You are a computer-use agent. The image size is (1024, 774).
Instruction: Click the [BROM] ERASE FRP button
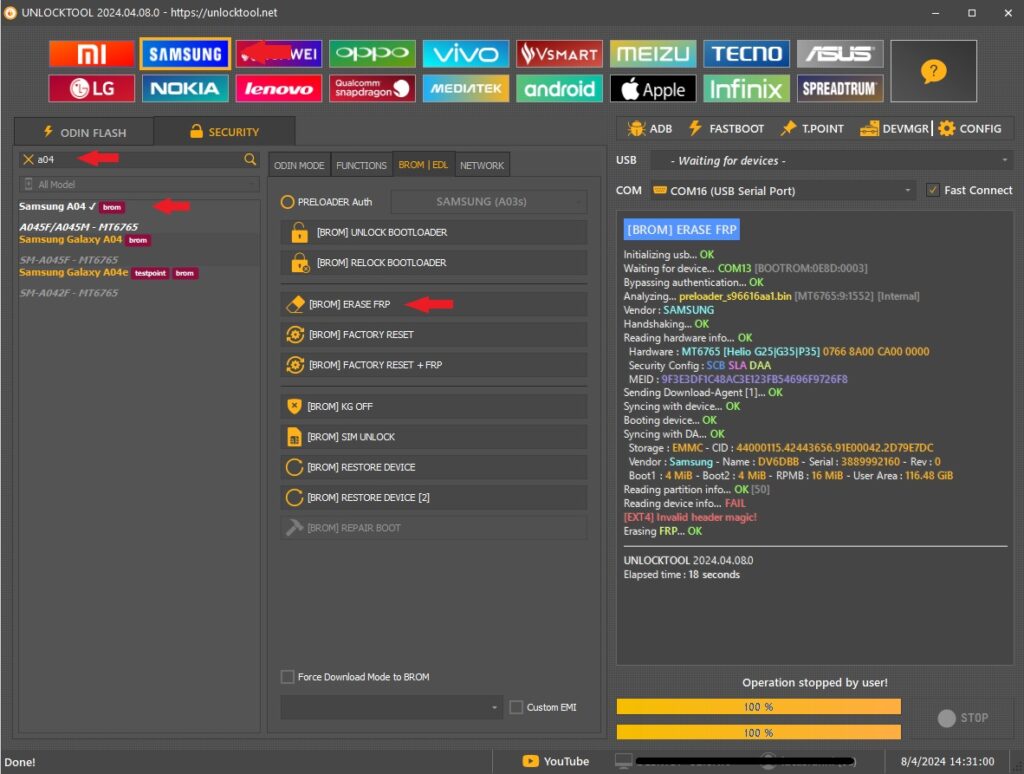[x=433, y=304]
